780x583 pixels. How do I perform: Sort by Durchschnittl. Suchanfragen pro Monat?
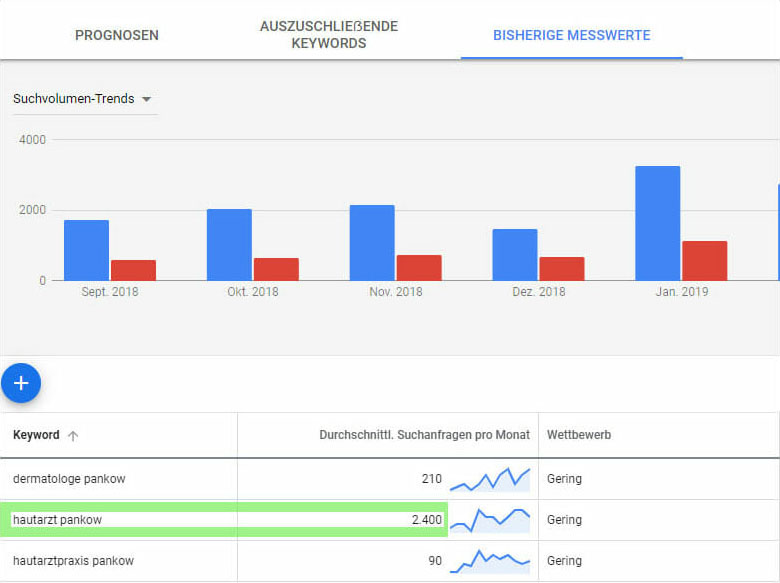[x=424, y=435]
